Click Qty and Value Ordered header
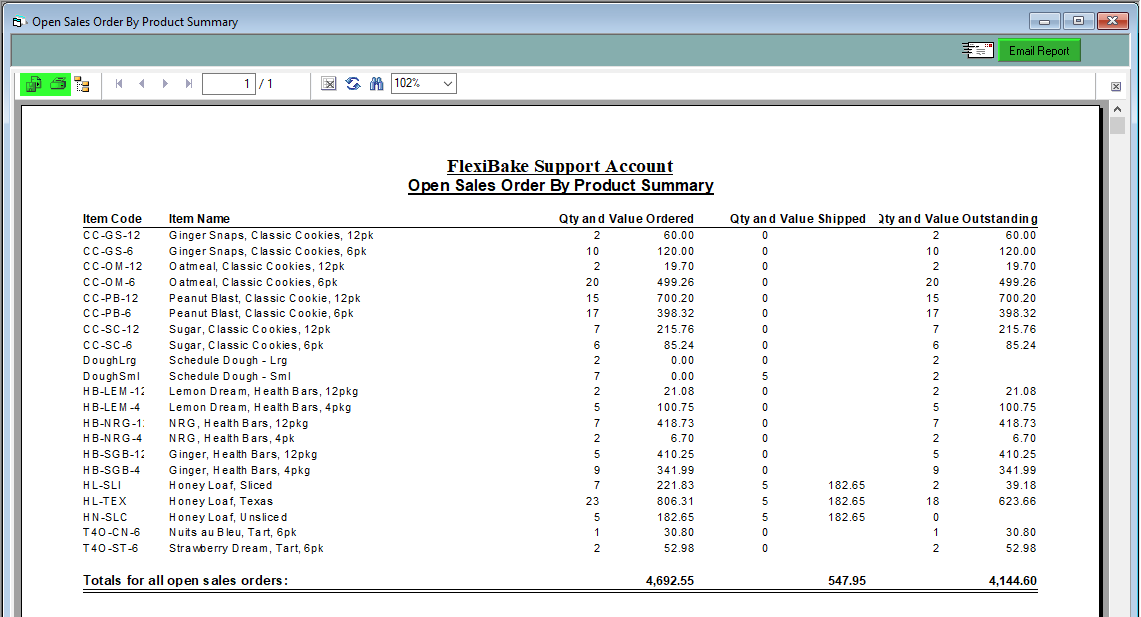 coord(626,219)
